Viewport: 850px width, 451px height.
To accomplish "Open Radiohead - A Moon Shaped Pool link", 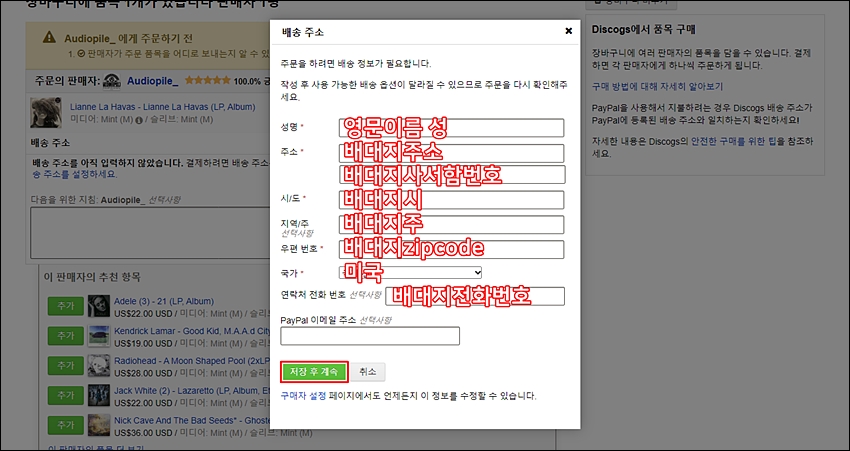I will point(192,361).
